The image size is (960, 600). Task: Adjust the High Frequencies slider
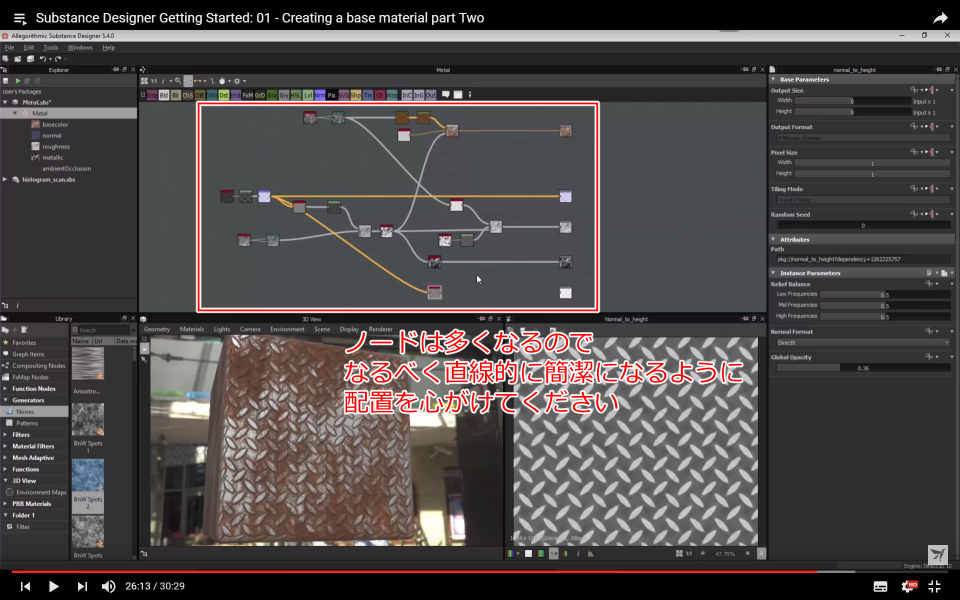[x=885, y=317]
